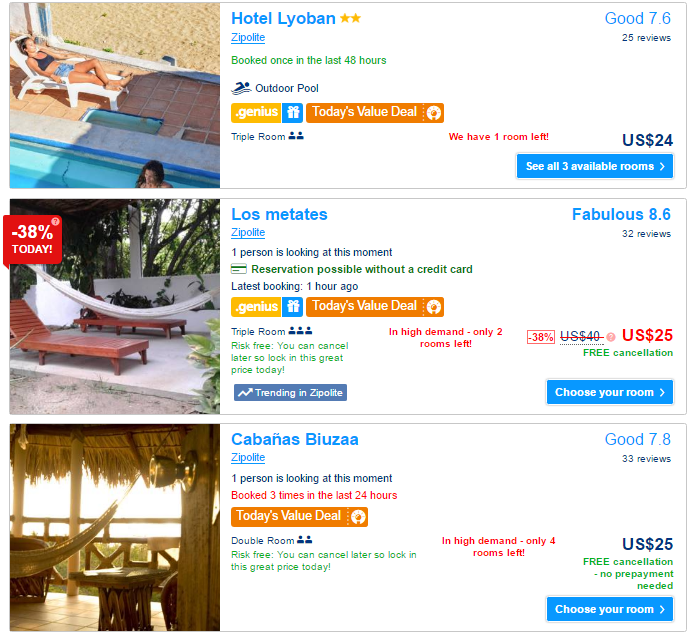Open the Cabañas Biuzaa title link
Viewport: 691px width, 634px height.
click(295, 439)
